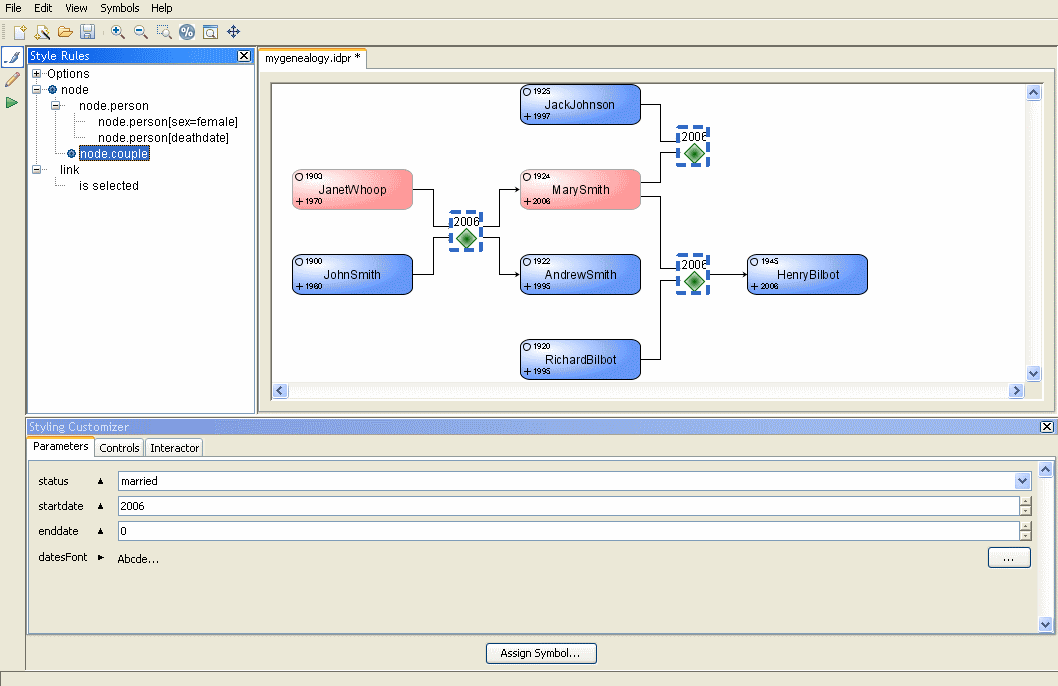Click the New document toolbar icon
1058x686 pixels.
pyautogui.click(x=19, y=32)
